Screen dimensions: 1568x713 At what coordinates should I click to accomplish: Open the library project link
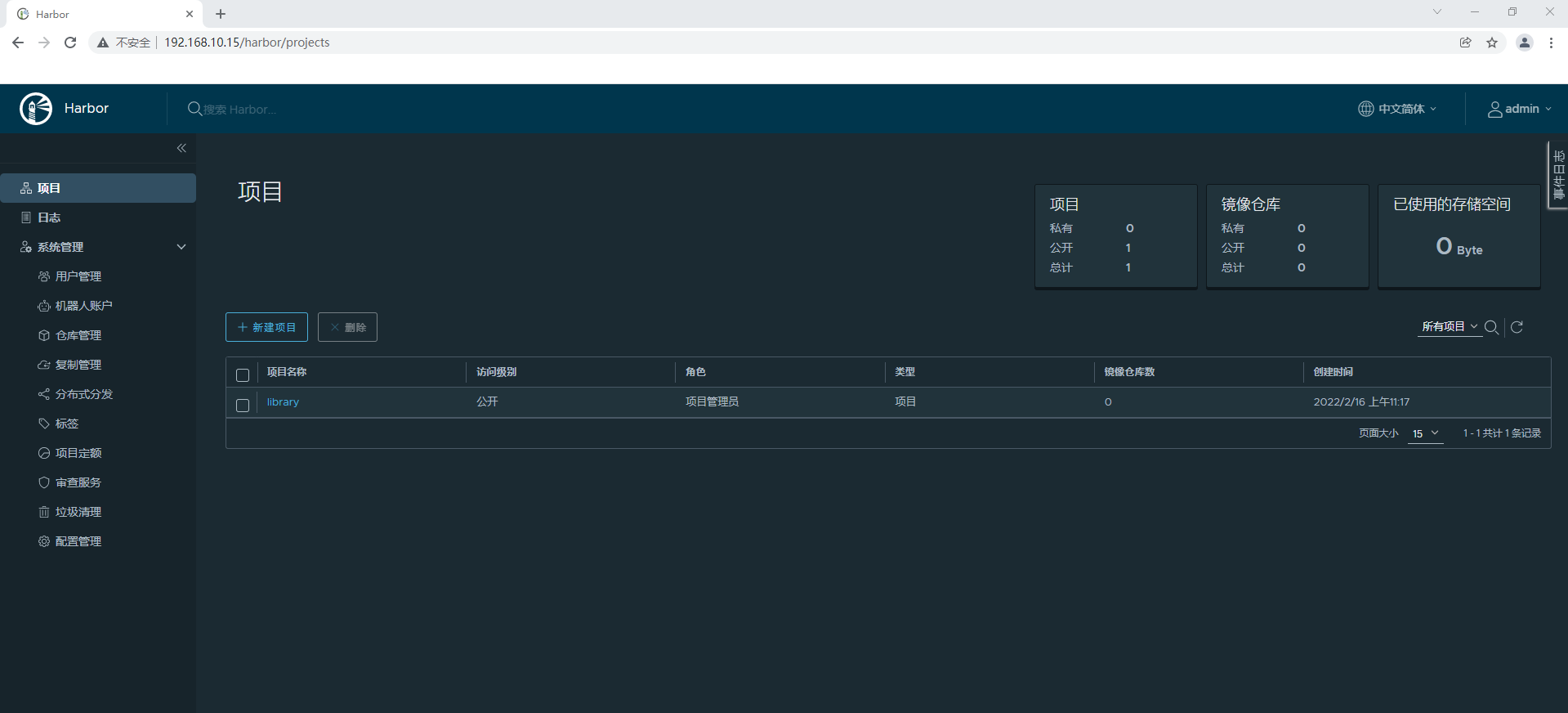pos(283,402)
